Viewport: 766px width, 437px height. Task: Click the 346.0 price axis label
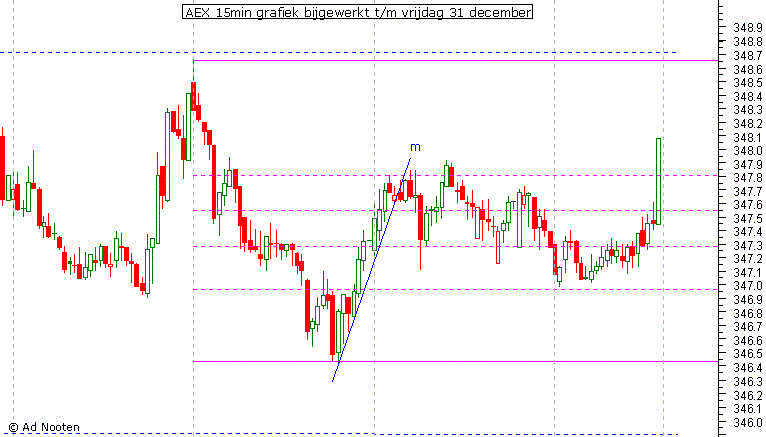(747, 422)
